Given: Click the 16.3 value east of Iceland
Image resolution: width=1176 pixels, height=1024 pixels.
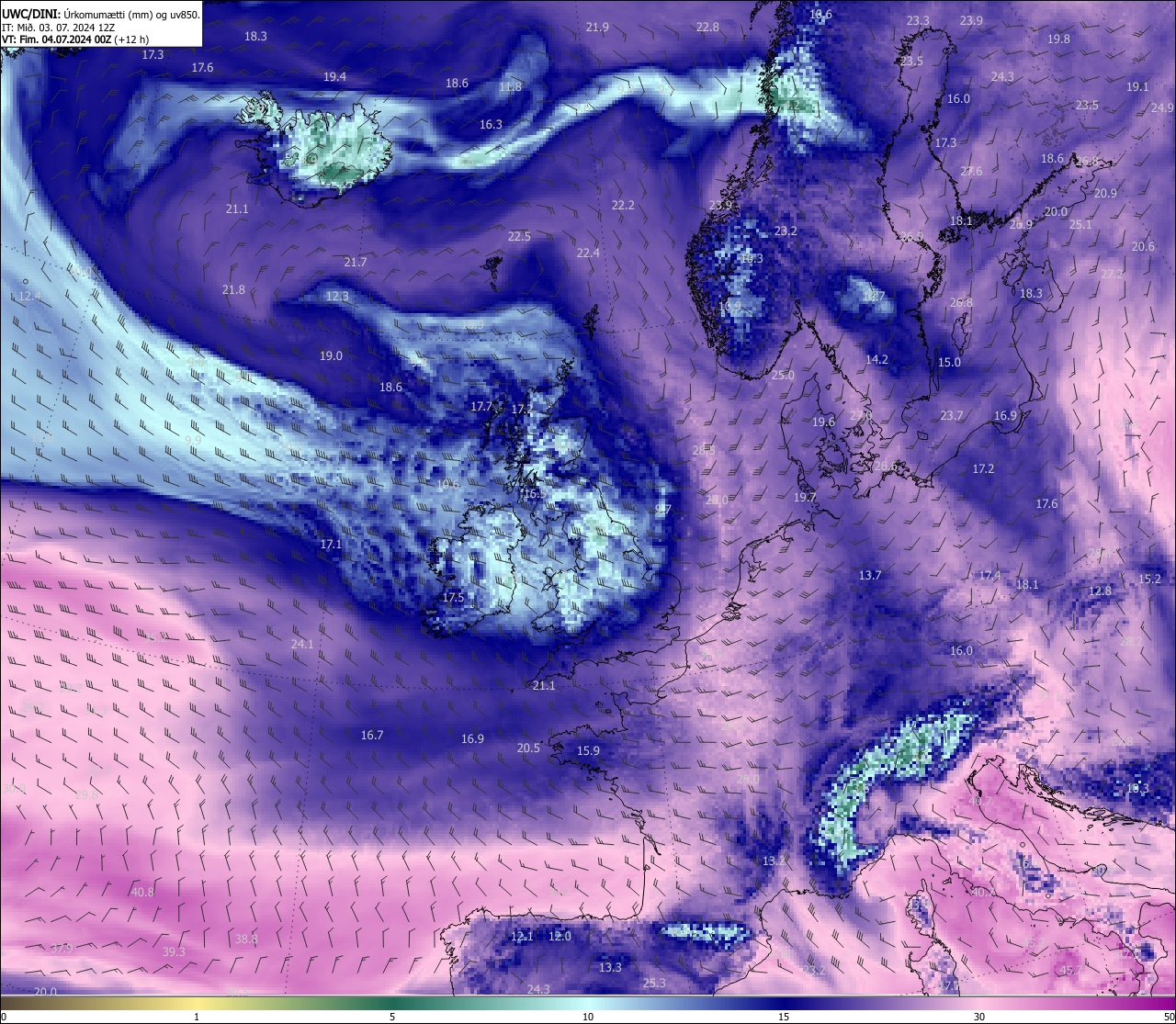Looking at the screenshot, I should 491,124.
